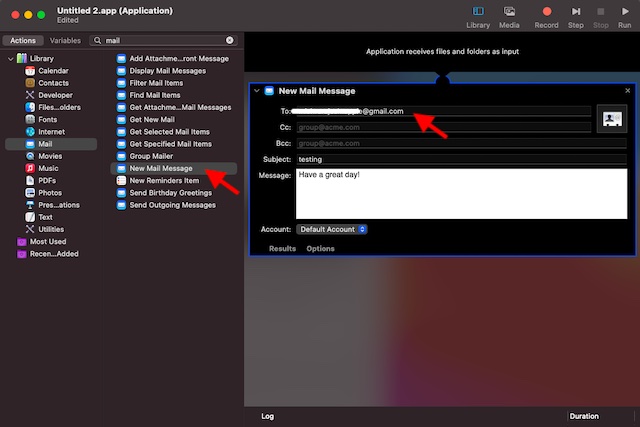Click the Message text area
The height and width of the screenshot is (427, 640).
tap(461, 194)
